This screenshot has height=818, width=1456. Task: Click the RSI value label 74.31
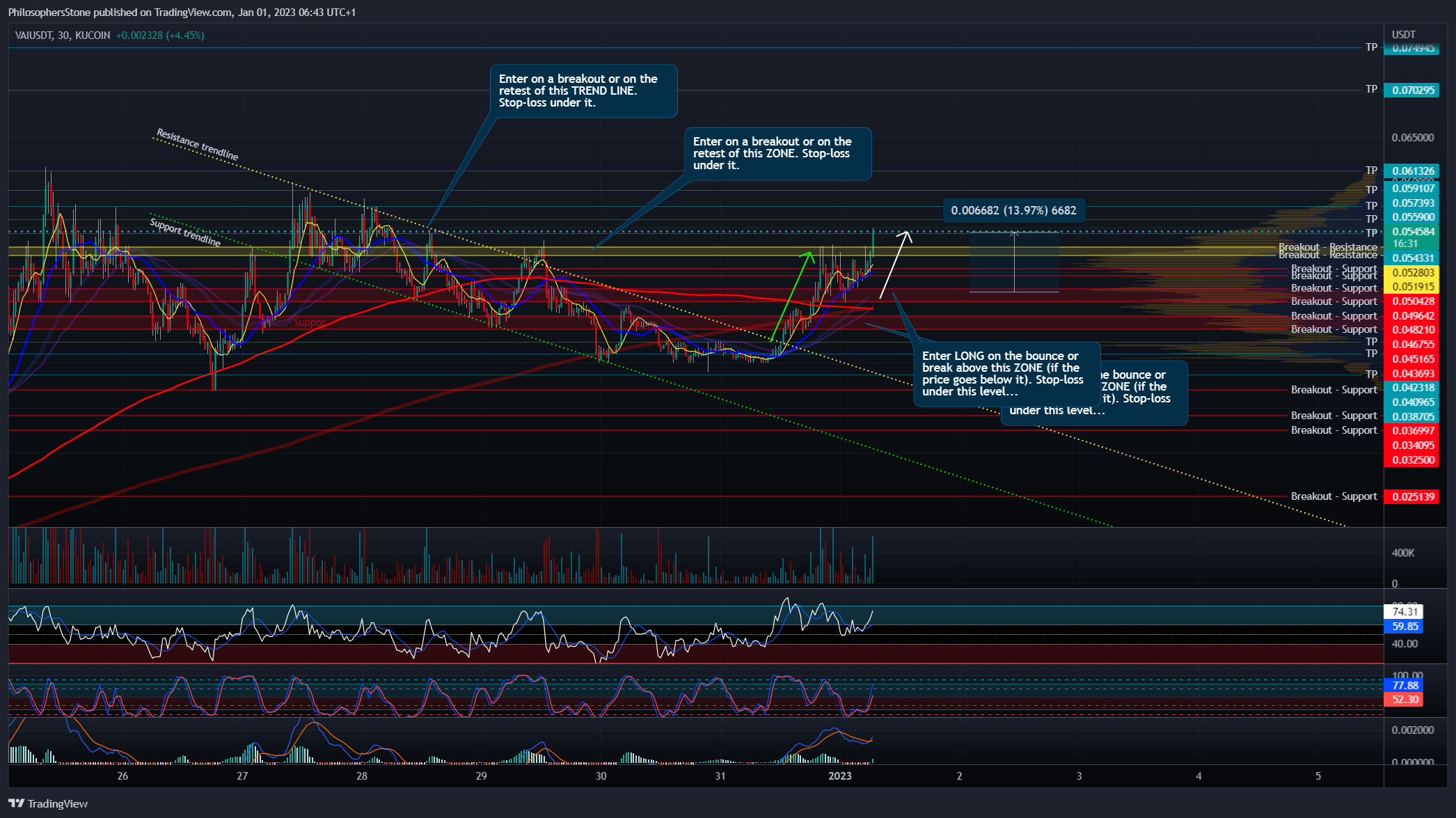point(1404,611)
